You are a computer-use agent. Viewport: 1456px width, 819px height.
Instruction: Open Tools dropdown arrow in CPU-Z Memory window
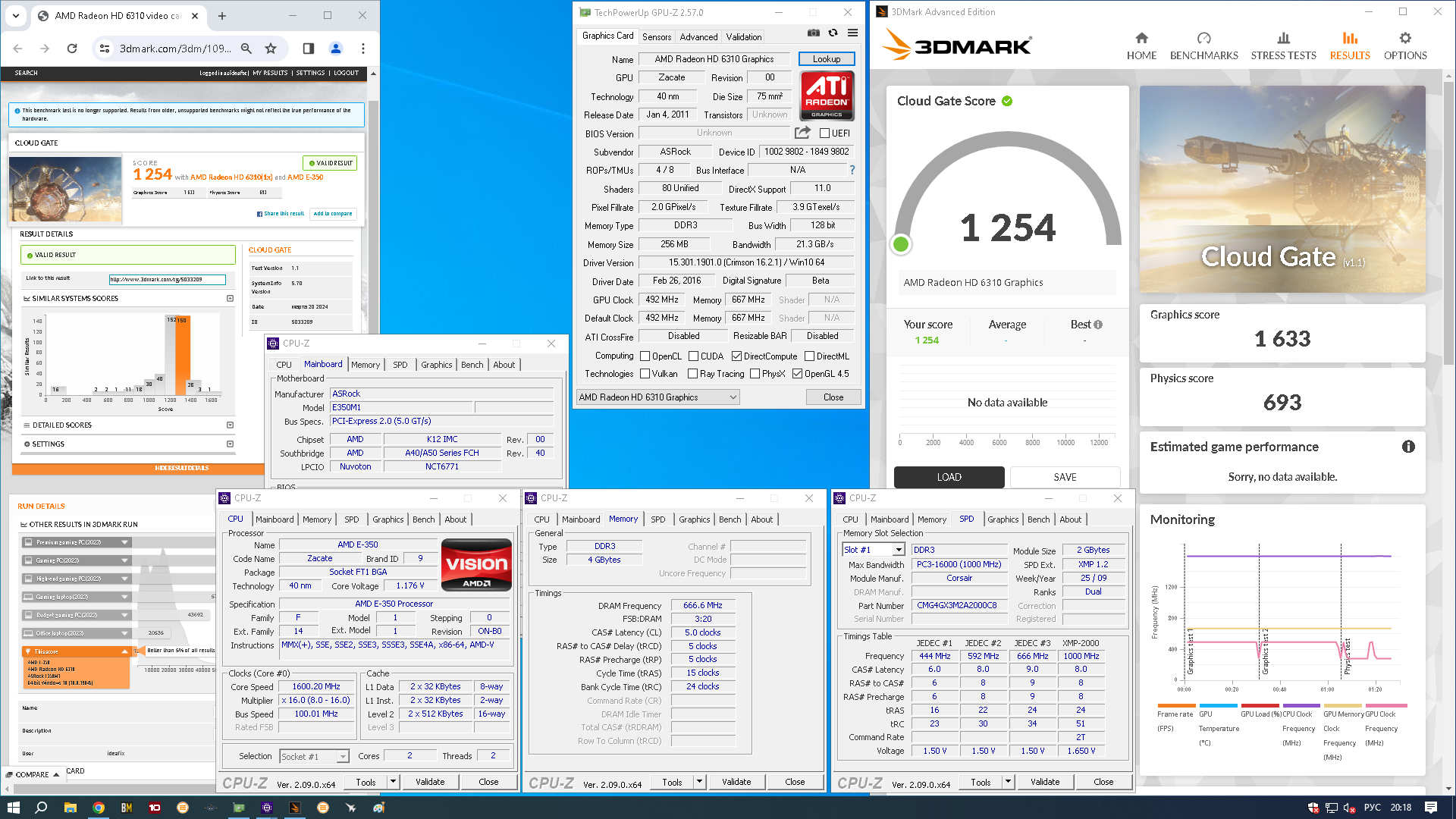[x=699, y=782]
